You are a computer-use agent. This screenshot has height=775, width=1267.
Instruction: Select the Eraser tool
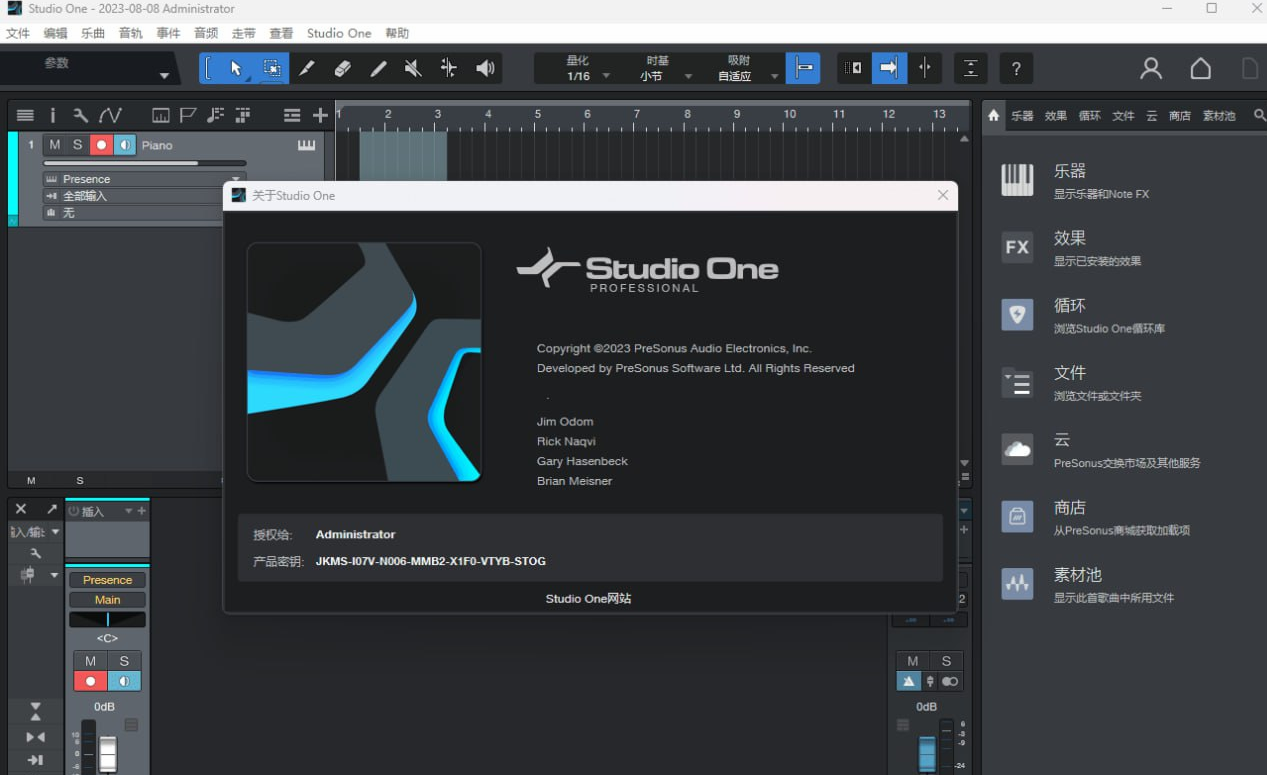coord(343,68)
